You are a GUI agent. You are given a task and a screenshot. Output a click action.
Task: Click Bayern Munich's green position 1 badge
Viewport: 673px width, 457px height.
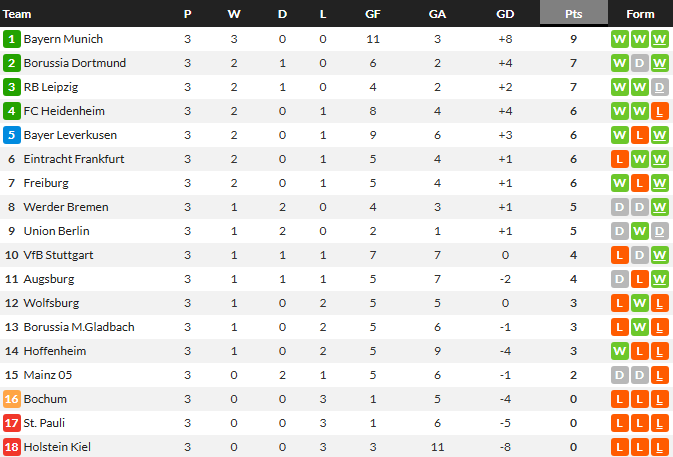[x=12, y=39]
